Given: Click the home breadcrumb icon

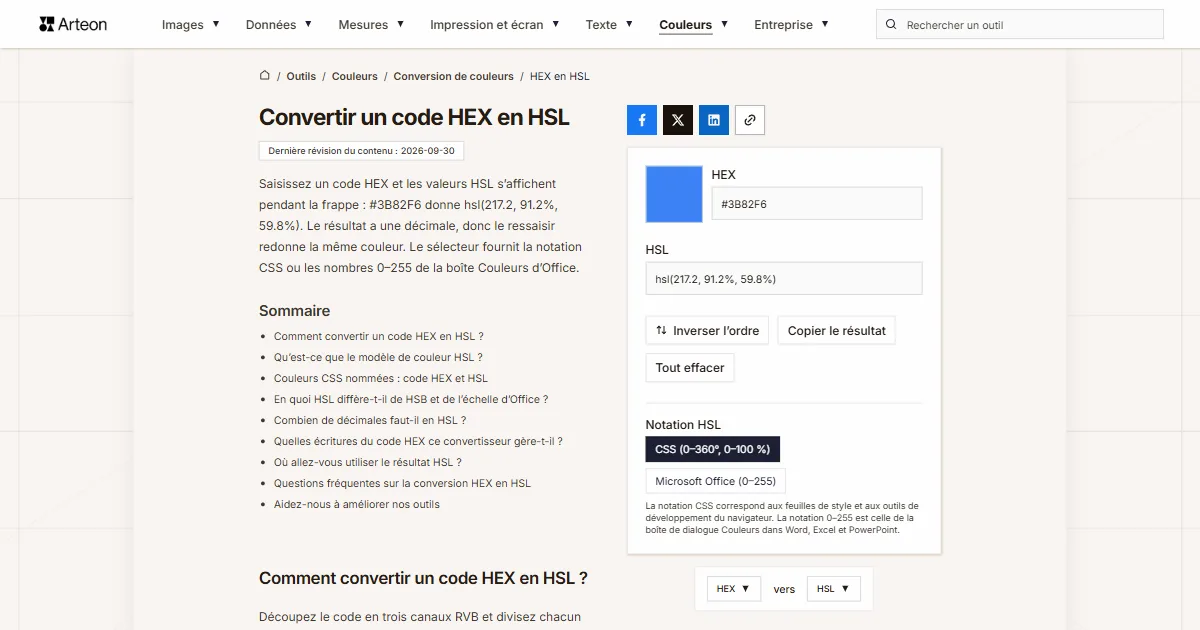Looking at the screenshot, I should click(x=265, y=75).
